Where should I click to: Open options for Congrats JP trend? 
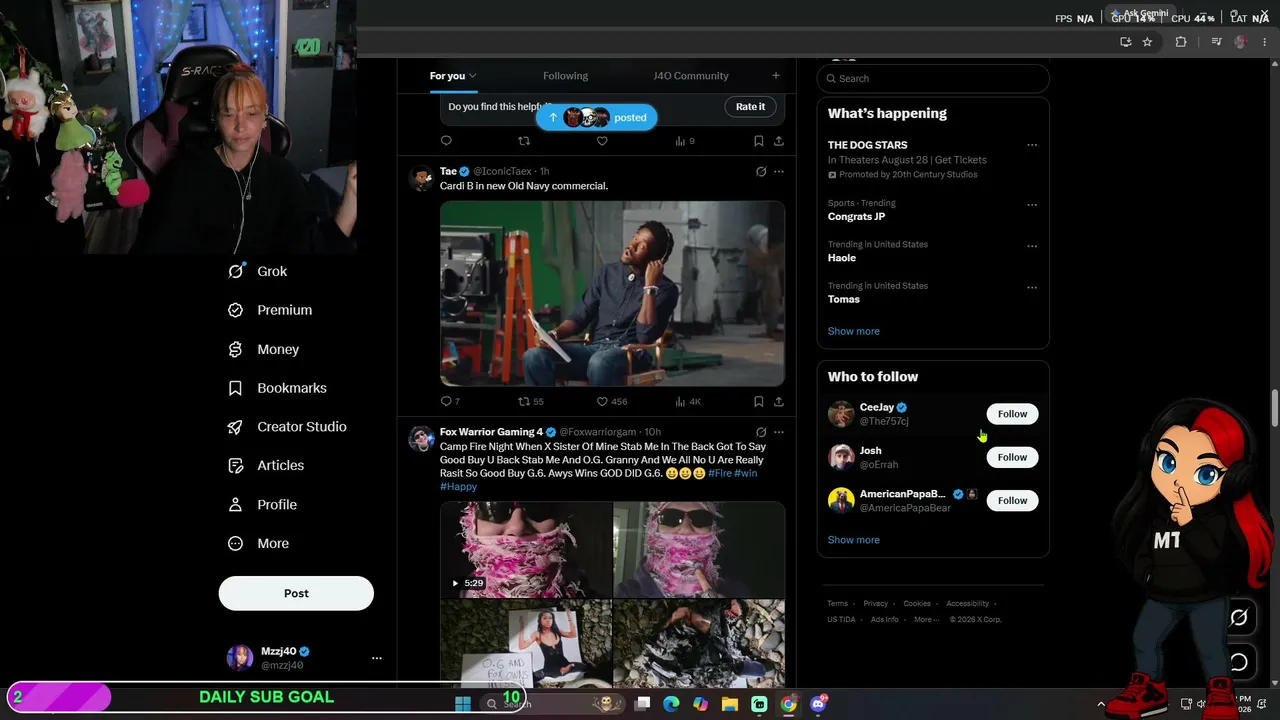point(1032,205)
